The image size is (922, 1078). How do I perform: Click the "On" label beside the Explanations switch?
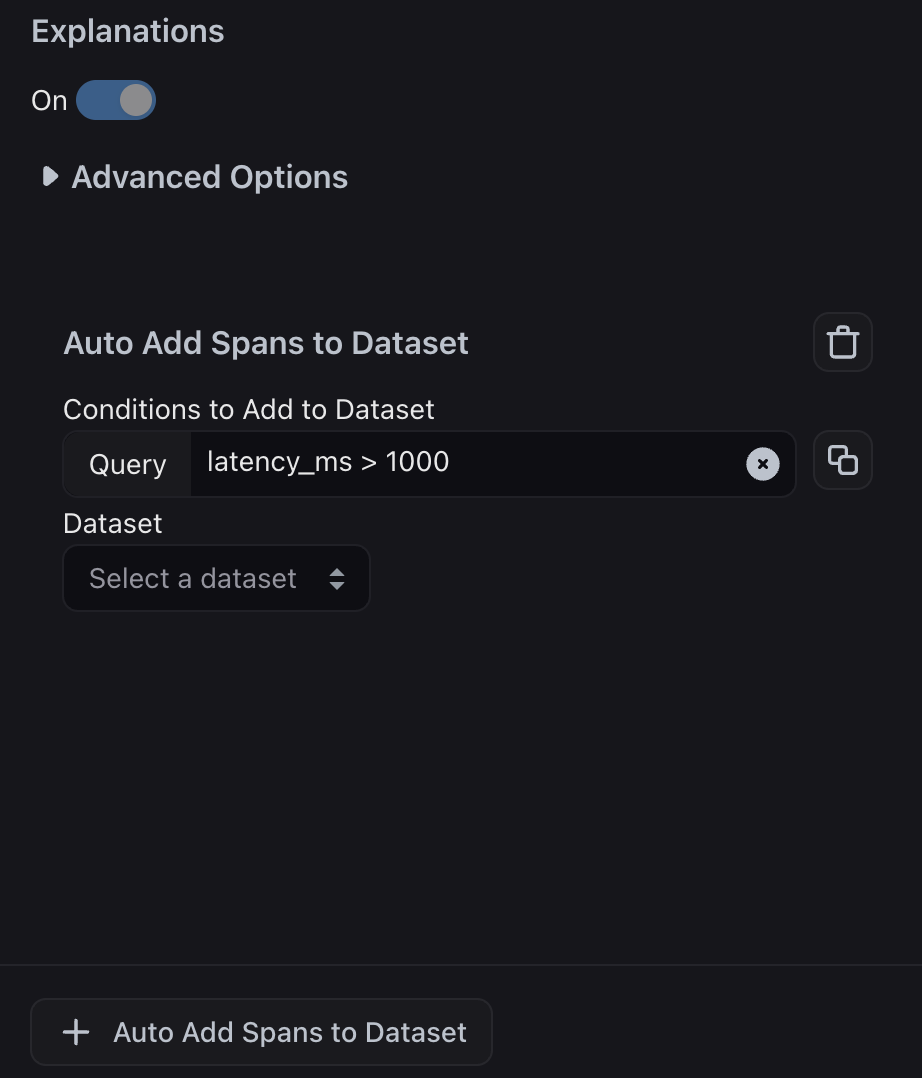[x=49, y=101]
